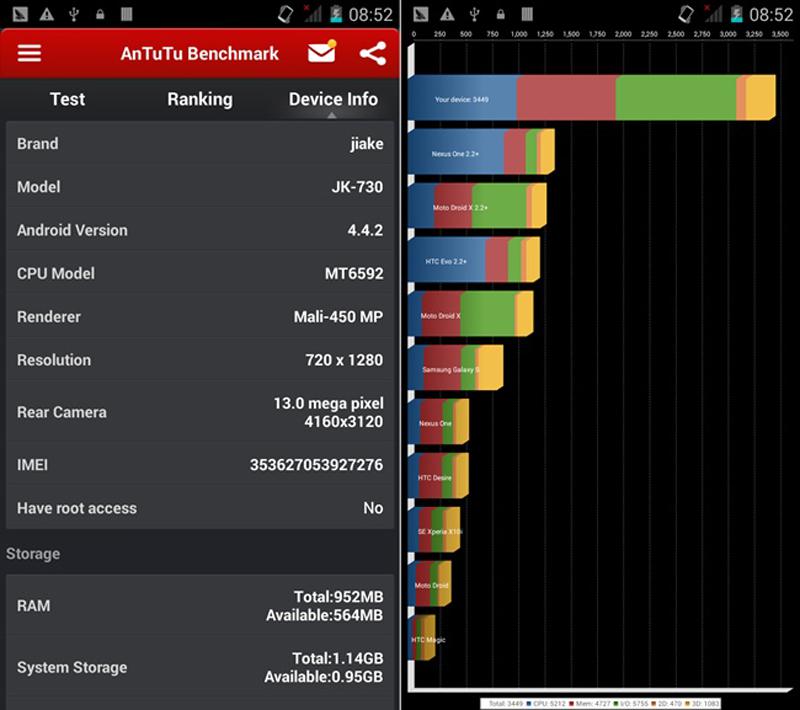This screenshot has height=710, width=800.
Task: Tap the lock icon on the Quadrant screen
Action: 501,14
